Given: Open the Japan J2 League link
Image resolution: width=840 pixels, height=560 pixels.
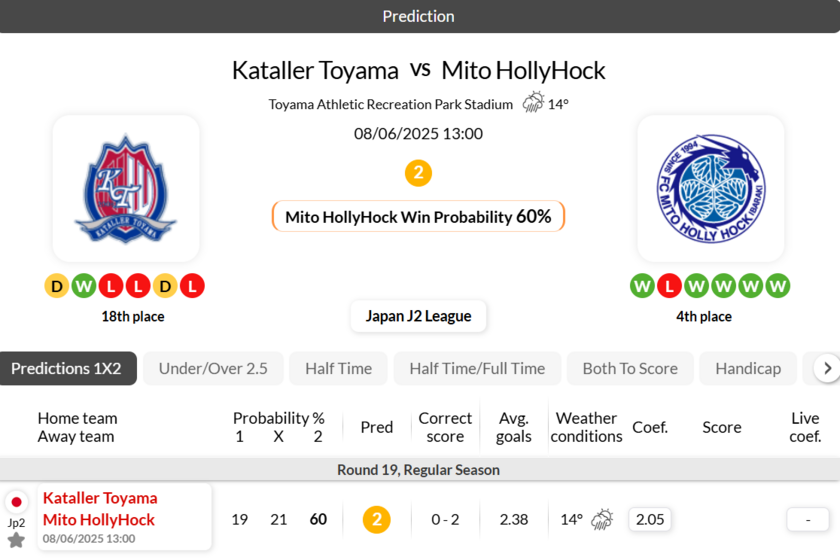Looking at the screenshot, I should pyautogui.click(x=418, y=316).
